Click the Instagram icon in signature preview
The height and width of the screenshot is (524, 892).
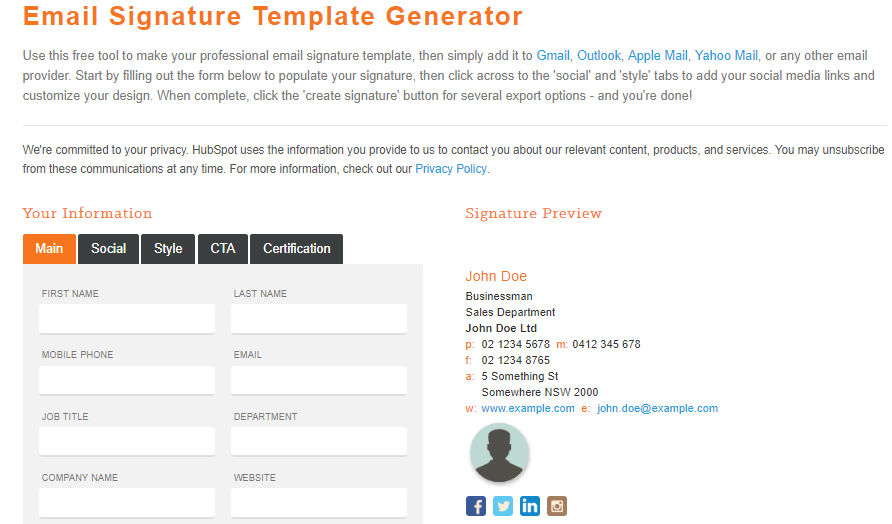pyautogui.click(x=557, y=506)
